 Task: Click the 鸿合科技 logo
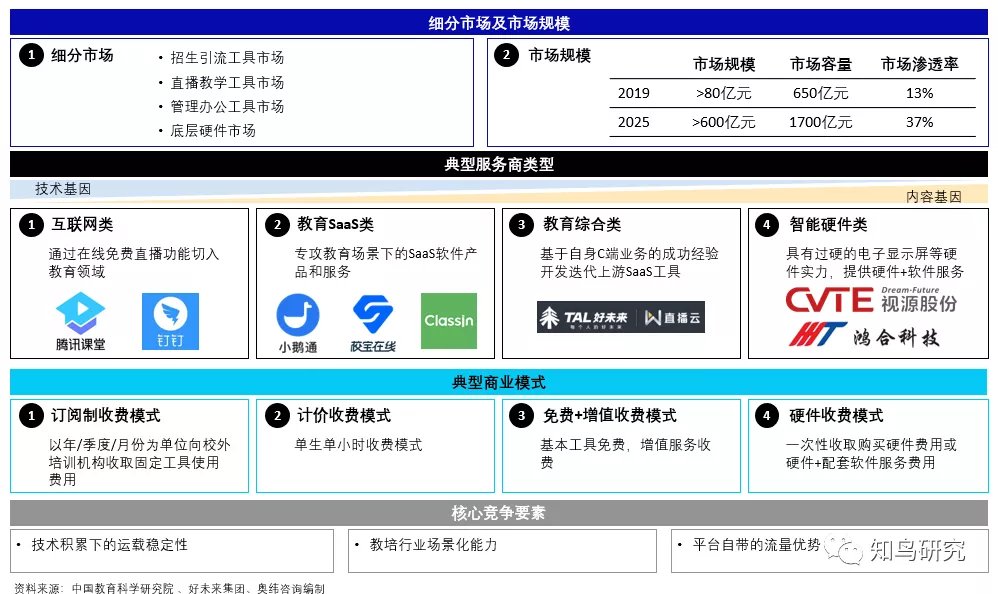click(x=864, y=335)
